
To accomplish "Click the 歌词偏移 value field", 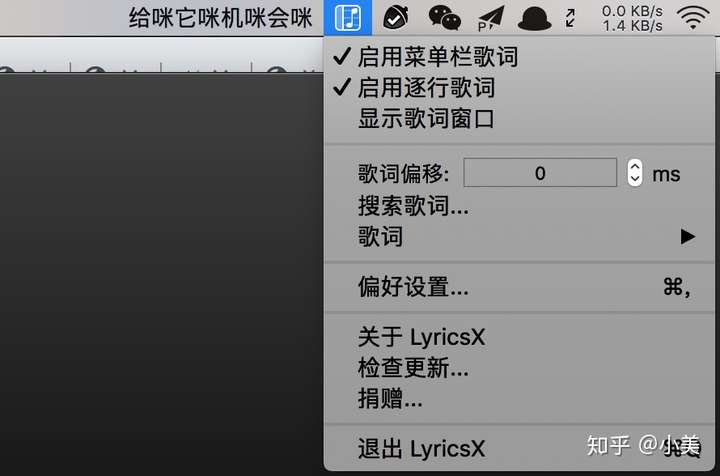I will (x=540, y=173).
